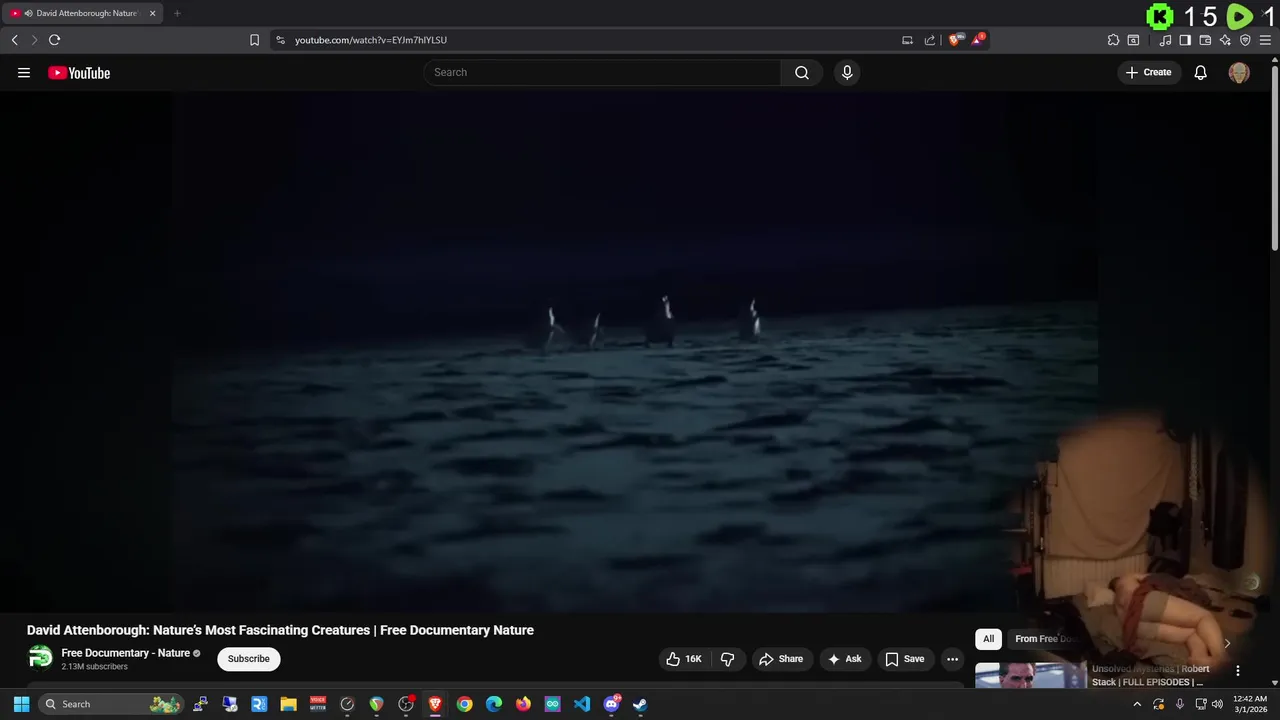Open the Brave VPN shield icon
Viewport: 1280px width, 720px height.
pyautogui.click(x=1245, y=40)
